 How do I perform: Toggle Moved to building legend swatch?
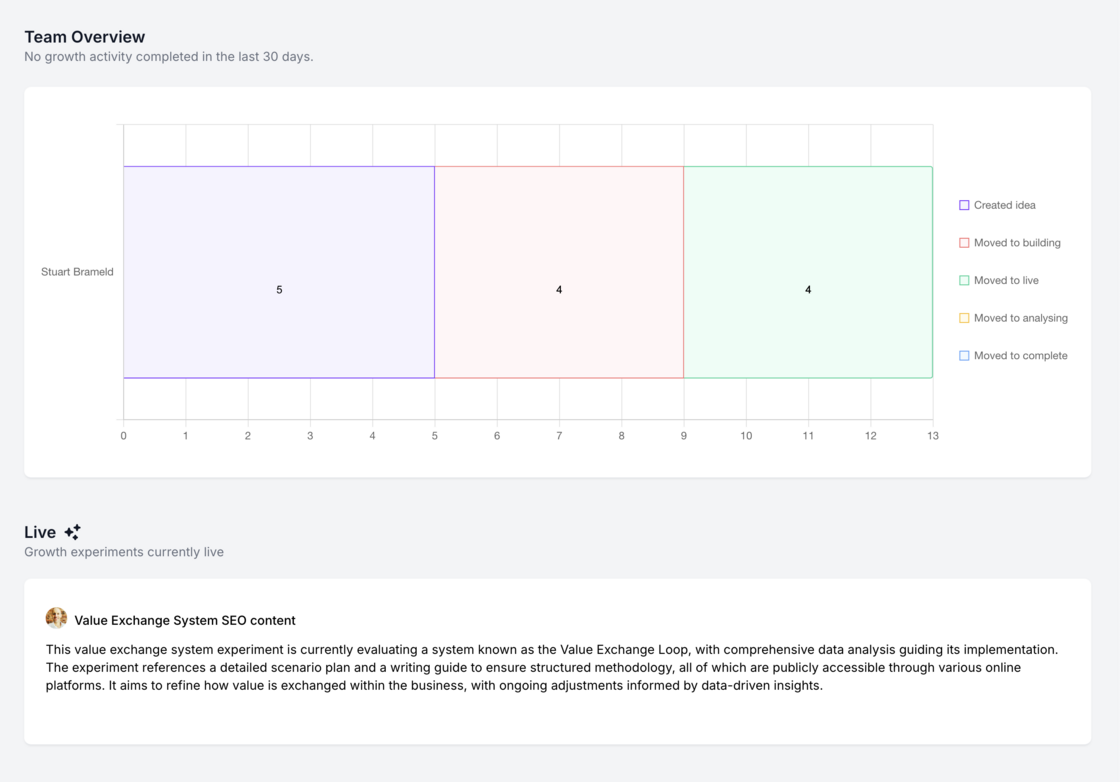pos(964,243)
